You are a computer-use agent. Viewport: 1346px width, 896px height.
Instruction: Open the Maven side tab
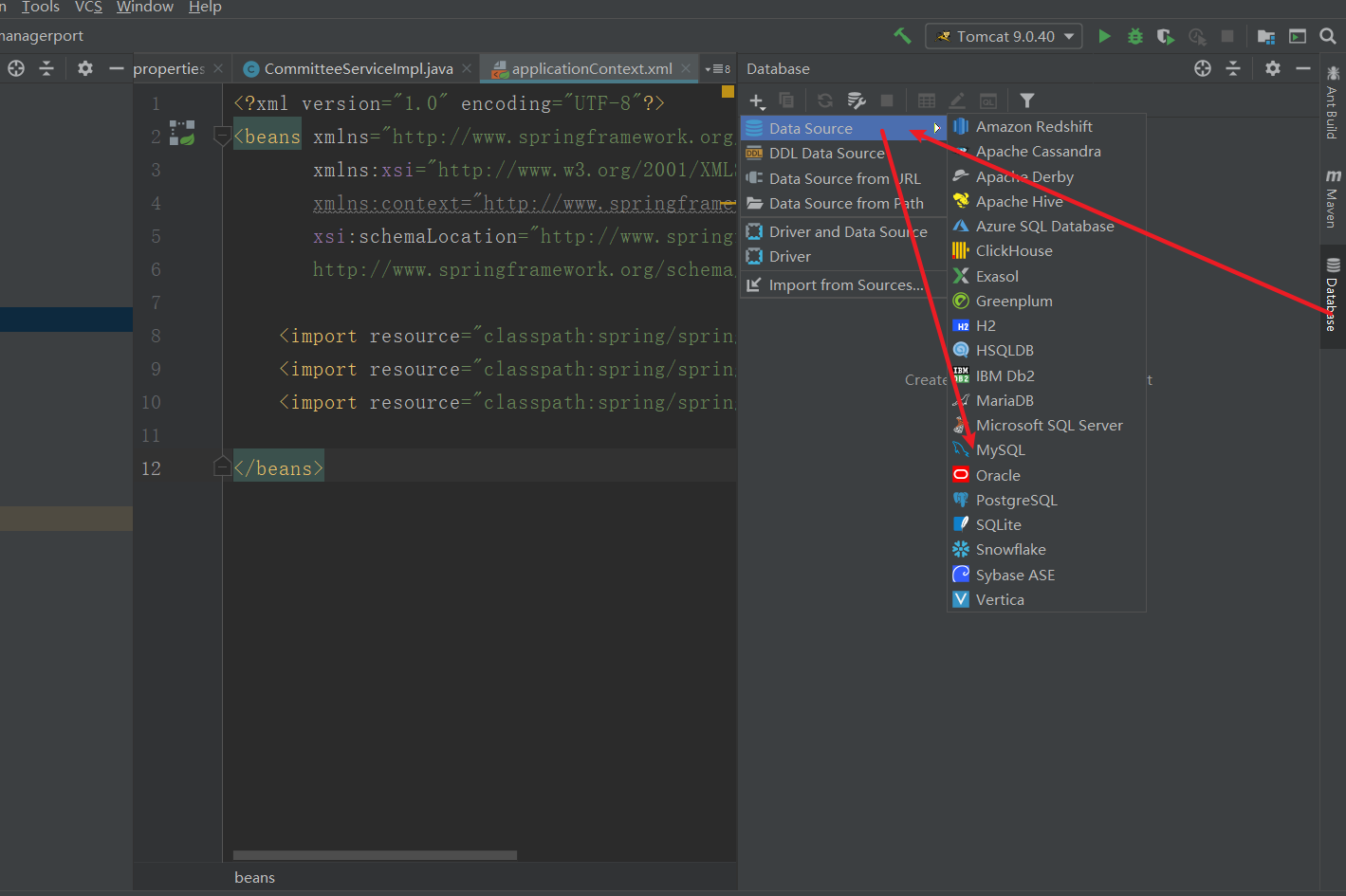click(x=1333, y=198)
